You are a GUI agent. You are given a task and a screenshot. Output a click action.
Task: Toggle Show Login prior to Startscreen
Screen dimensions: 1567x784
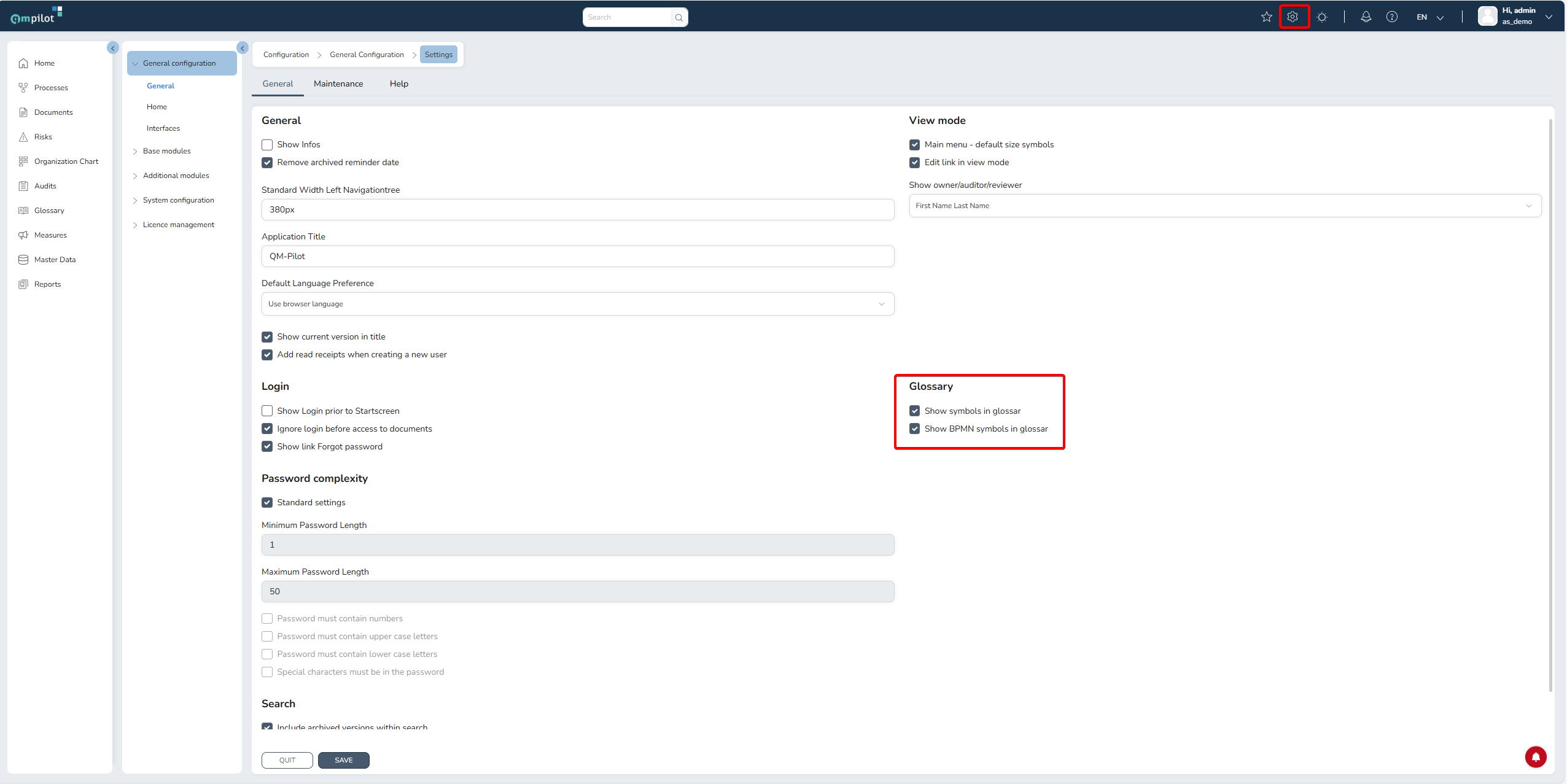pos(267,411)
